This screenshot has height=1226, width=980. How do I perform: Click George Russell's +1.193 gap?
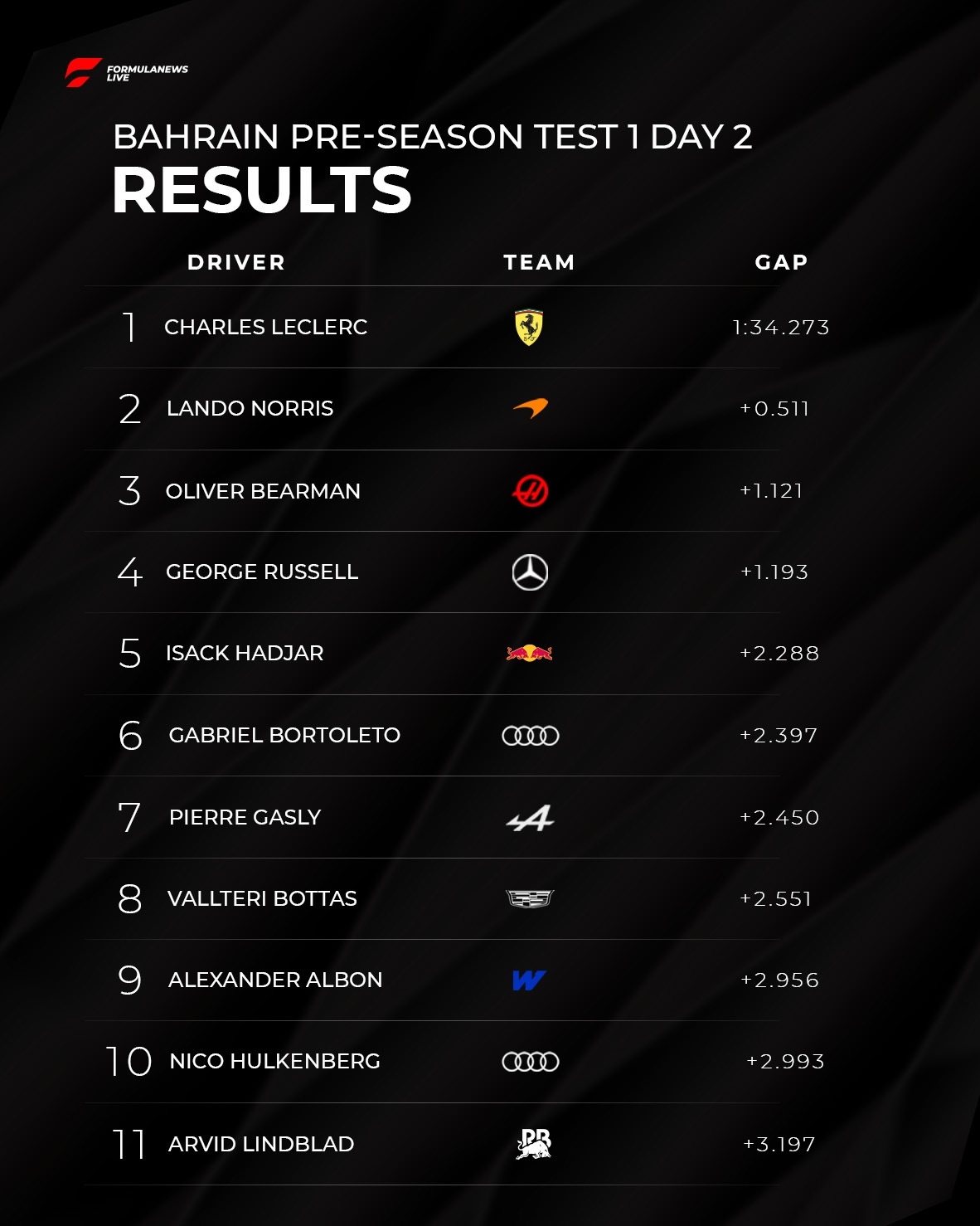[x=774, y=572]
